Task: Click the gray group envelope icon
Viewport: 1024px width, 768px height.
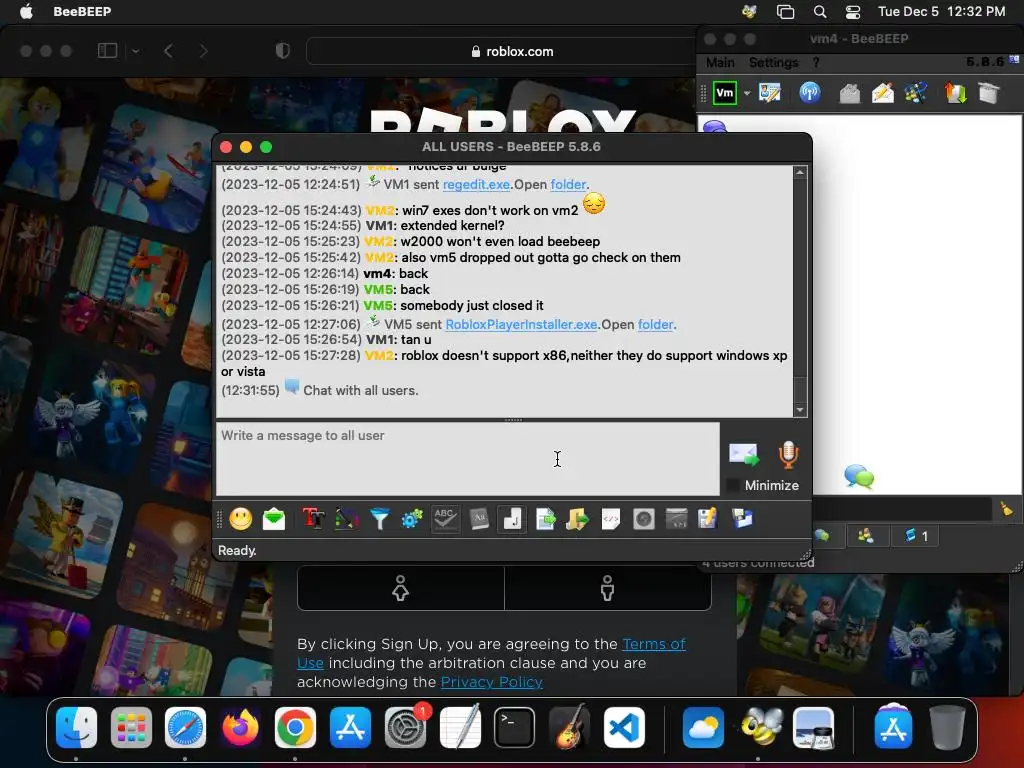Action: click(850, 93)
